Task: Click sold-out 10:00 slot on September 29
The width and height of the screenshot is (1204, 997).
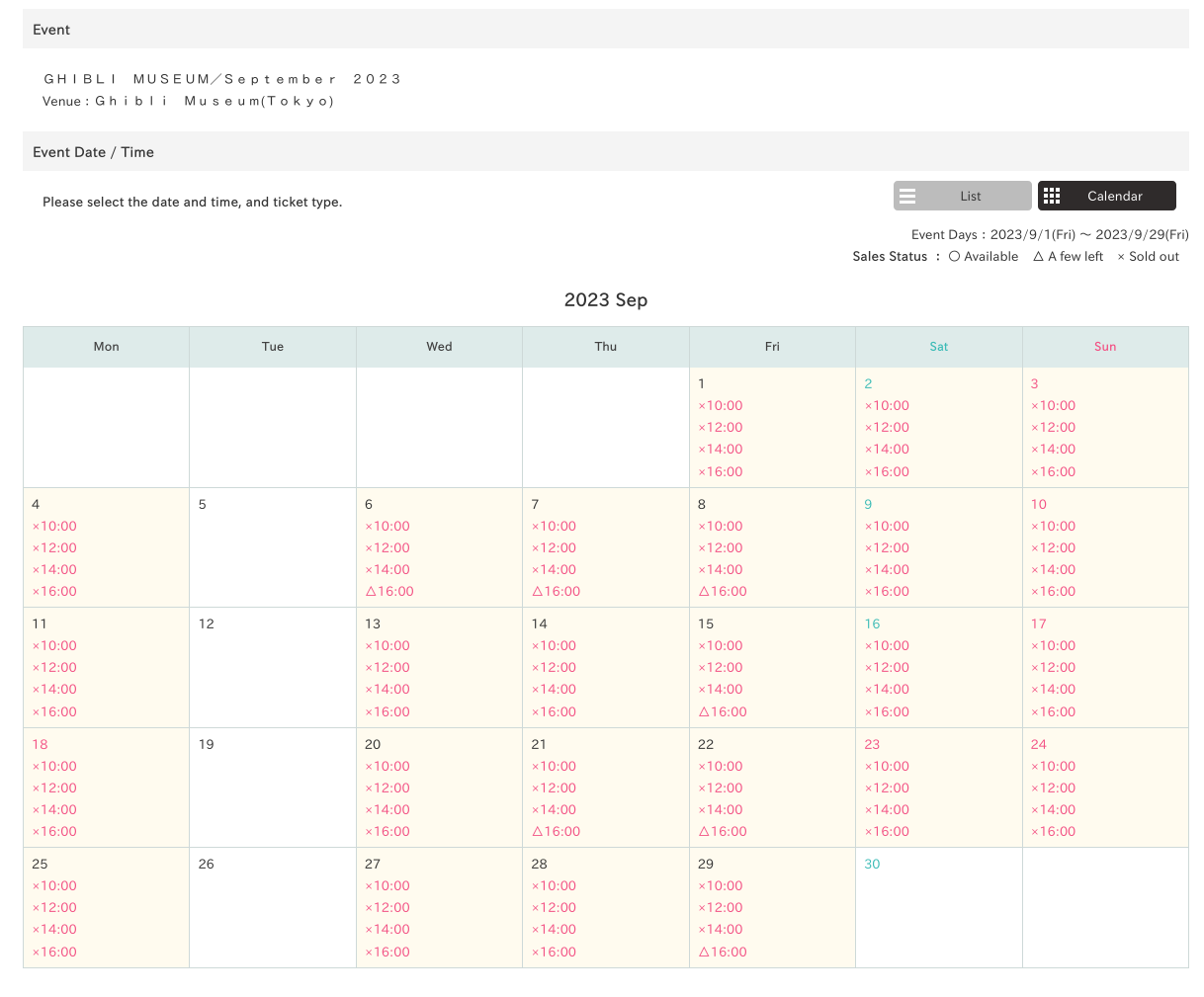Action: coord(721,885)
